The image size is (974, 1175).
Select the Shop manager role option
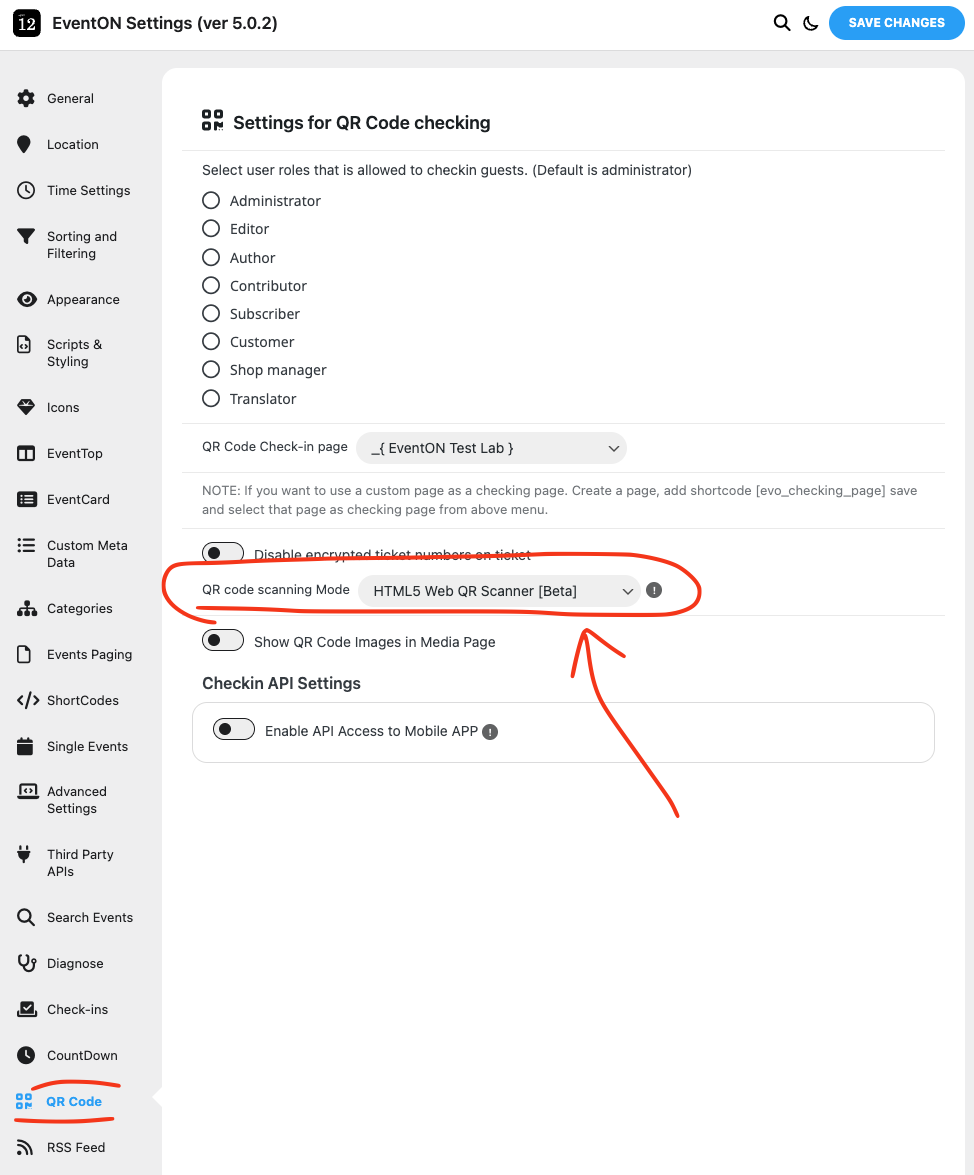211,370
